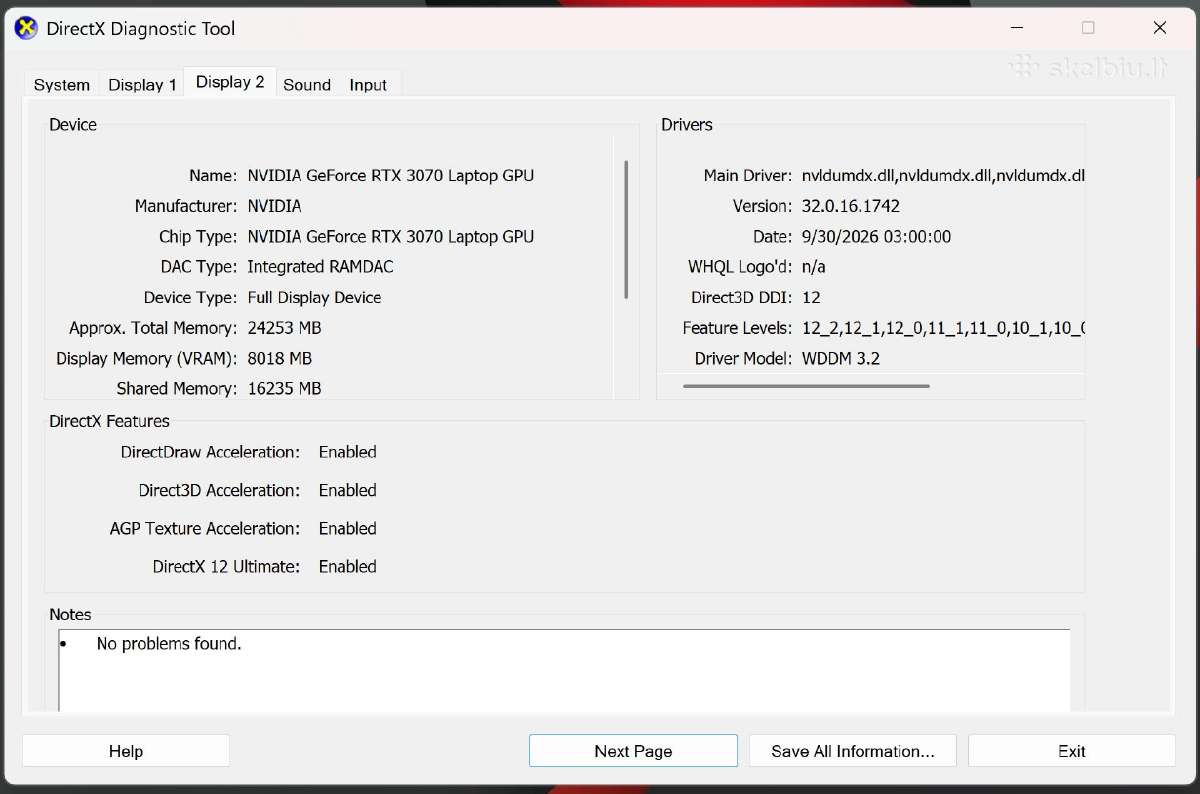
Task: Switch to the System tab
Action: (x=62, y=85)
